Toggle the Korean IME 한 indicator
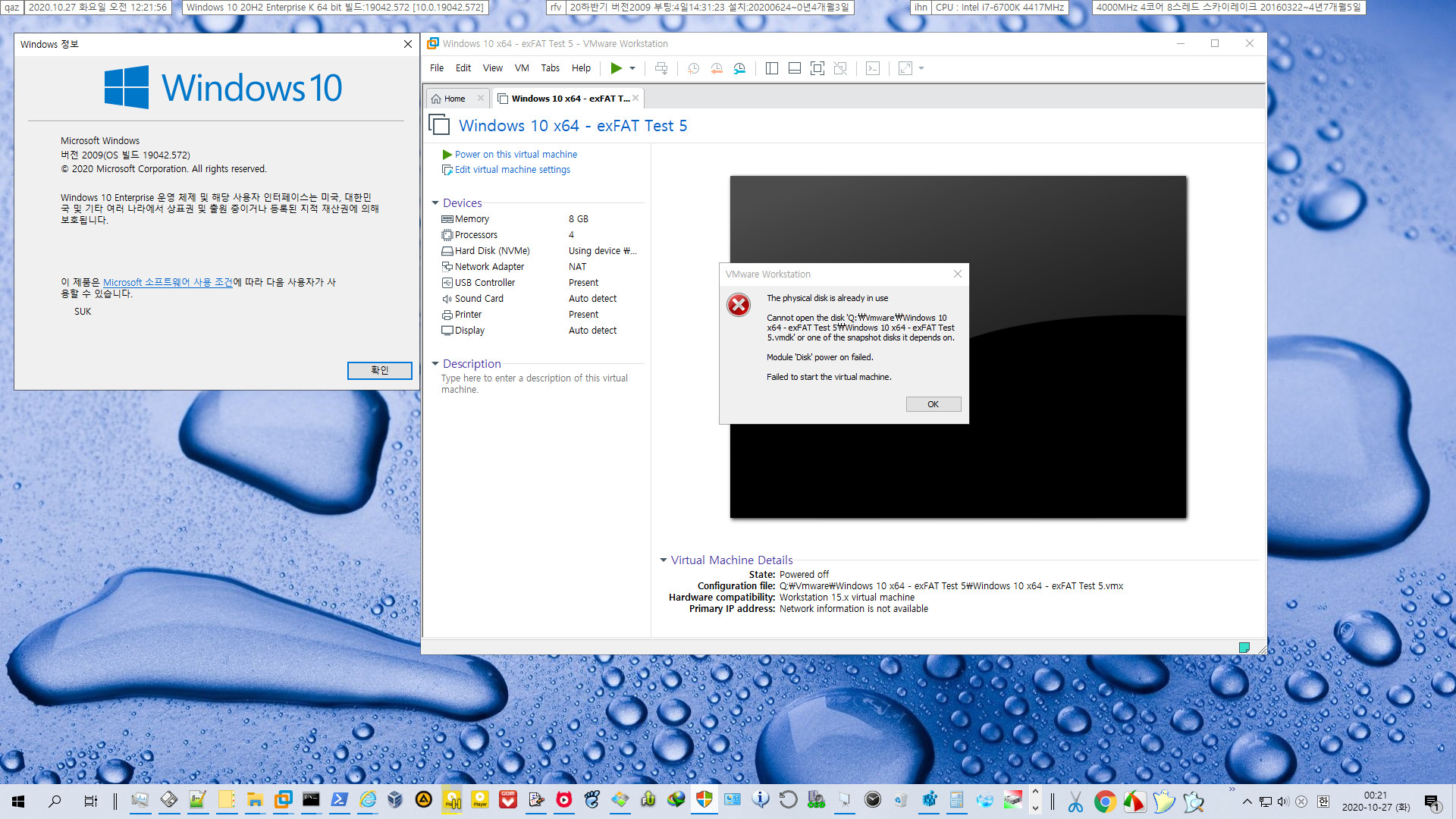The width and height of the screenshot is (1456, 819). (x=1323, y=802)
